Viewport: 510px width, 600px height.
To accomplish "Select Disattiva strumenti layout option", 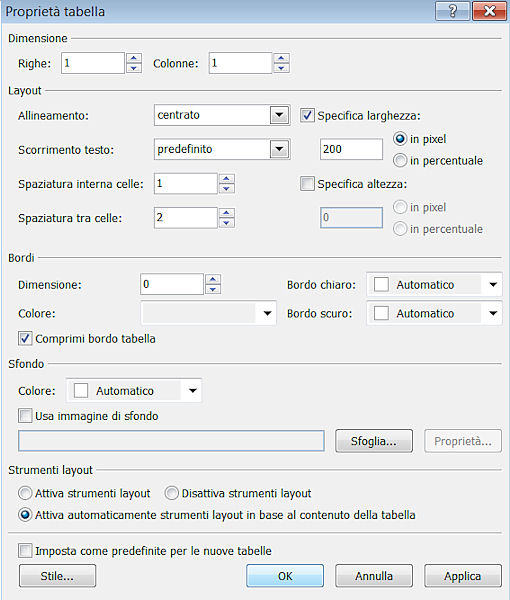I will click(171, 493).
